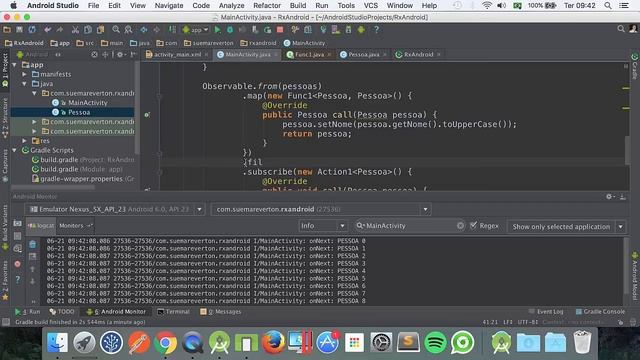The height and width of the screenshot is (360, 640).
Task: Collapse the java folder node
Action: [x=24, y=84]
